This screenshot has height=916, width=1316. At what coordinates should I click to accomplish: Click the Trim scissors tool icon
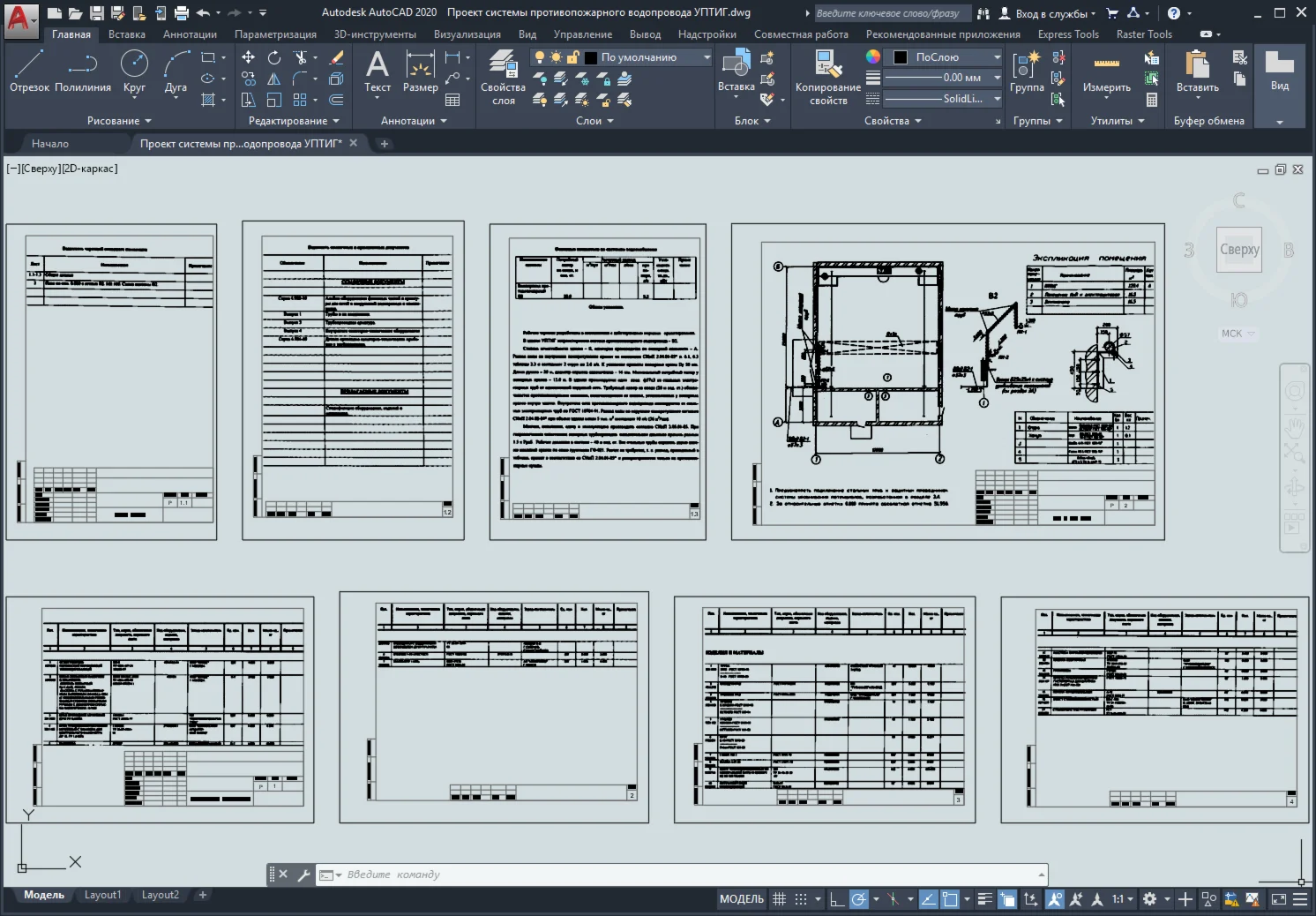coord(301,57)
